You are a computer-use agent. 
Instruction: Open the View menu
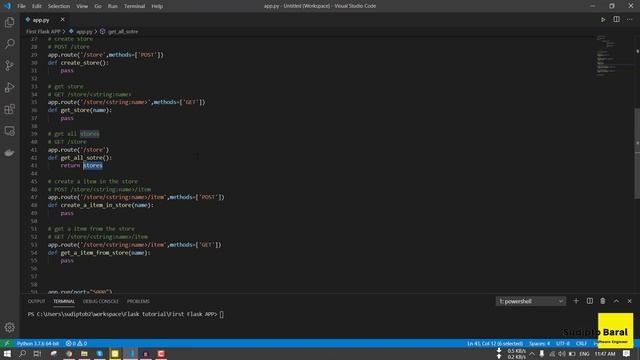click(82, 6)
